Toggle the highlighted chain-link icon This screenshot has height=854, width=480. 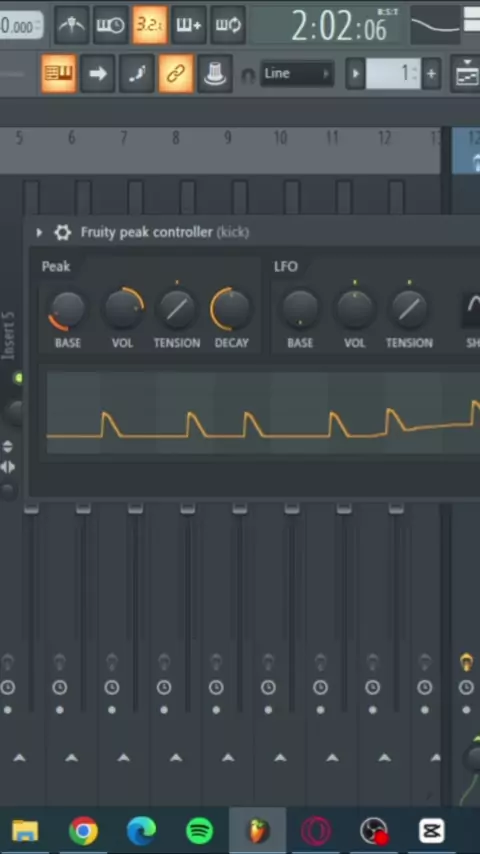[x=175, y=74]
